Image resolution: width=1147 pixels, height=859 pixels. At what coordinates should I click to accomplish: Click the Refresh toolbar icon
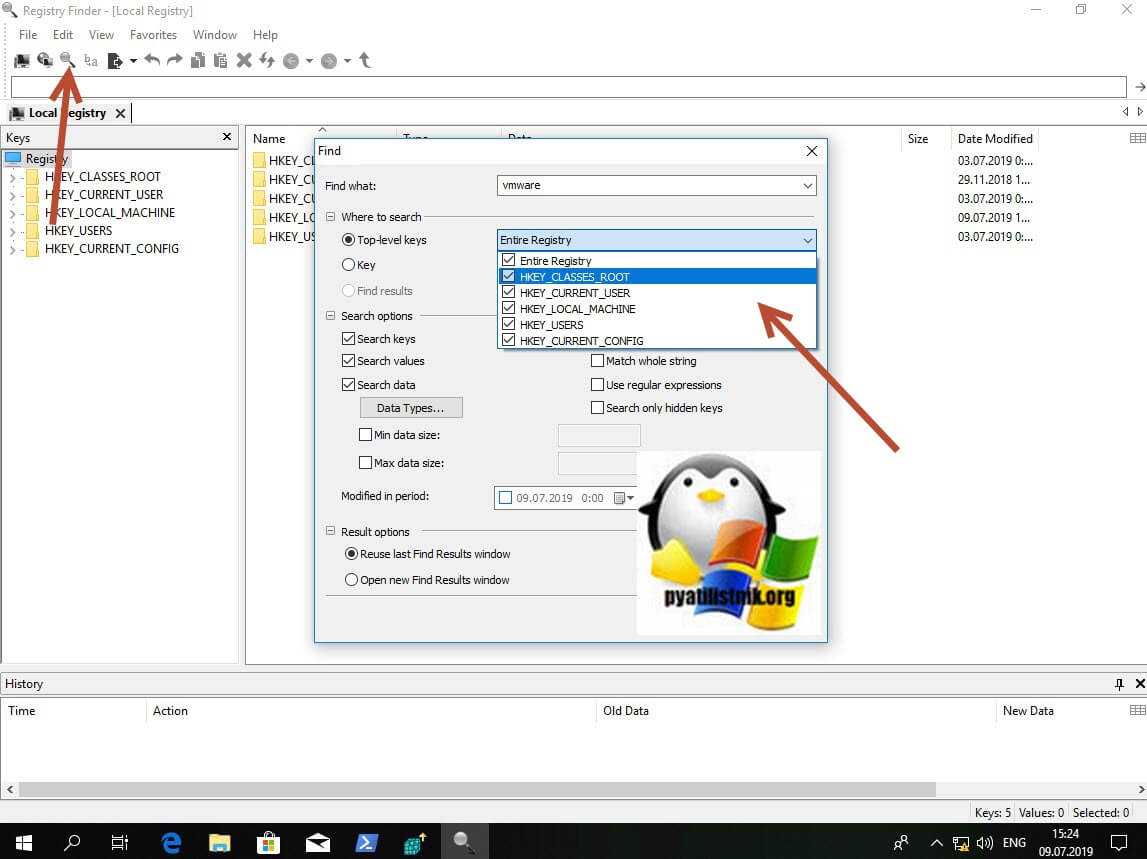(x=267, y=61)
